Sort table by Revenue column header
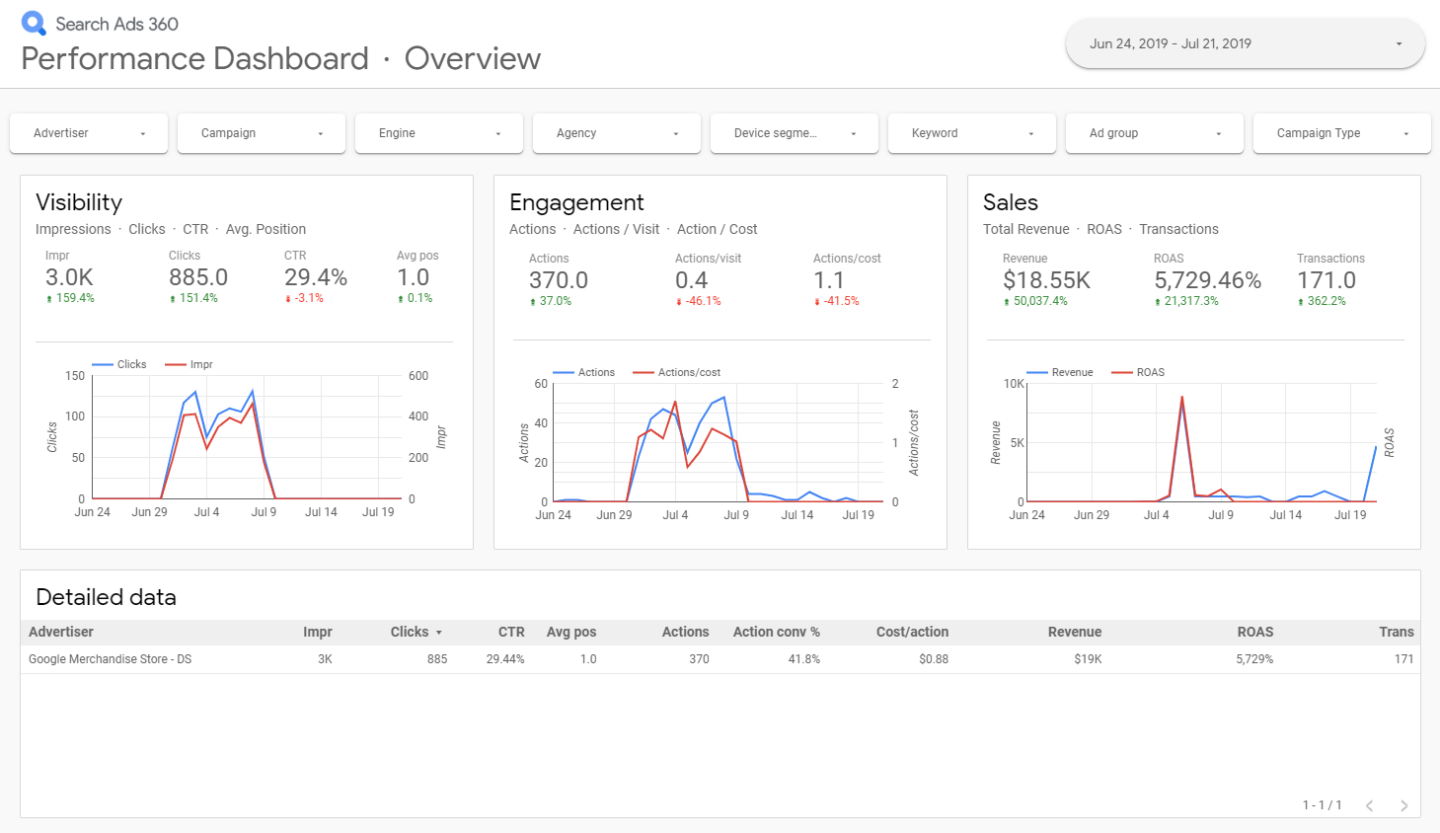1440x833 pixels. 1074,632
